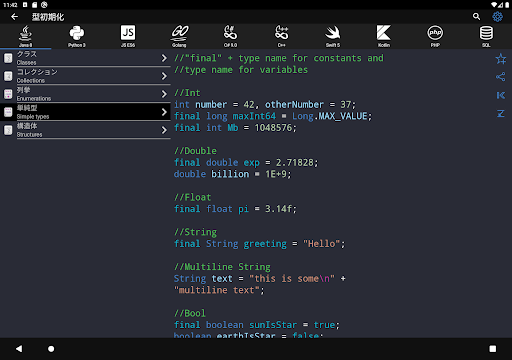This screenshot has height=360, width=512.
Task: Select the PHP language icon
Action: click(x=435, y=36)
